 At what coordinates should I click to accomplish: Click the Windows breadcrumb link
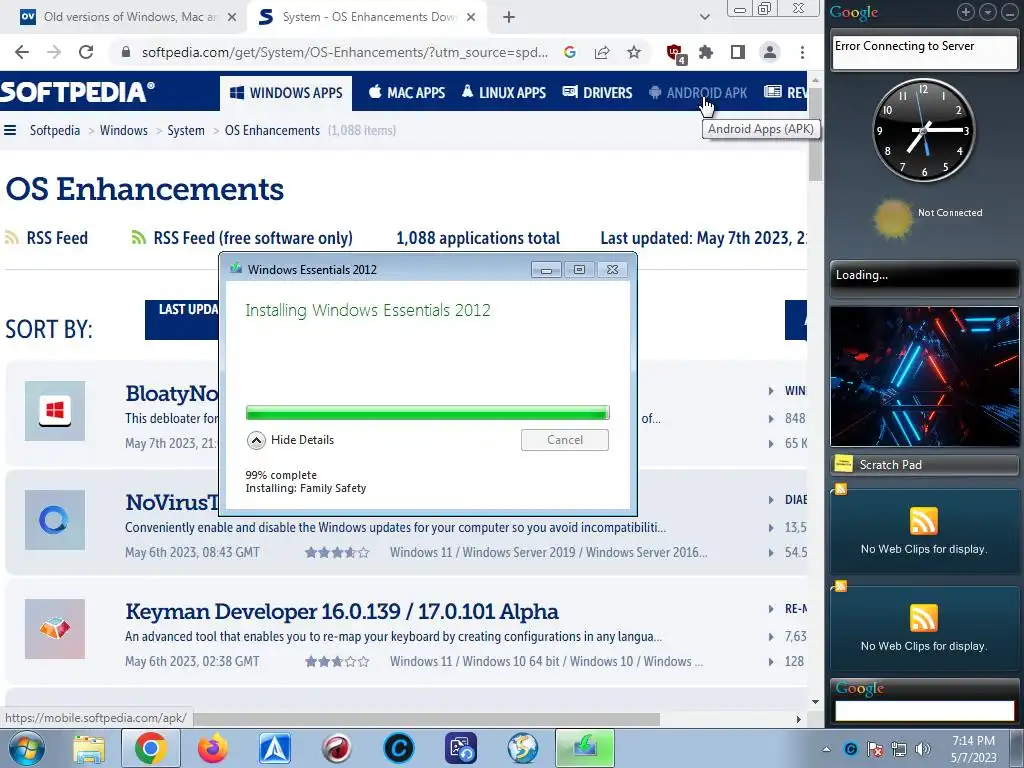(x=123, y=130)
